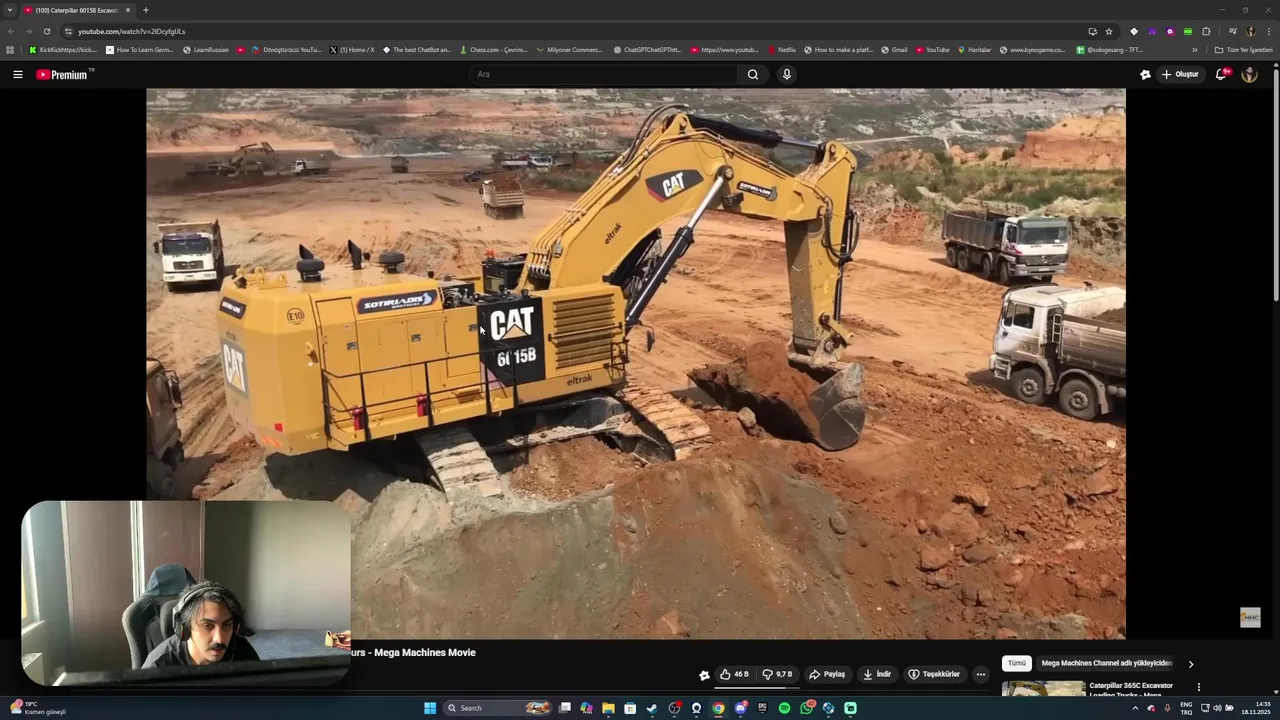Open Spotify from the taskbar
Viewport: 1280px width, 720px height.
coord(784,708)
